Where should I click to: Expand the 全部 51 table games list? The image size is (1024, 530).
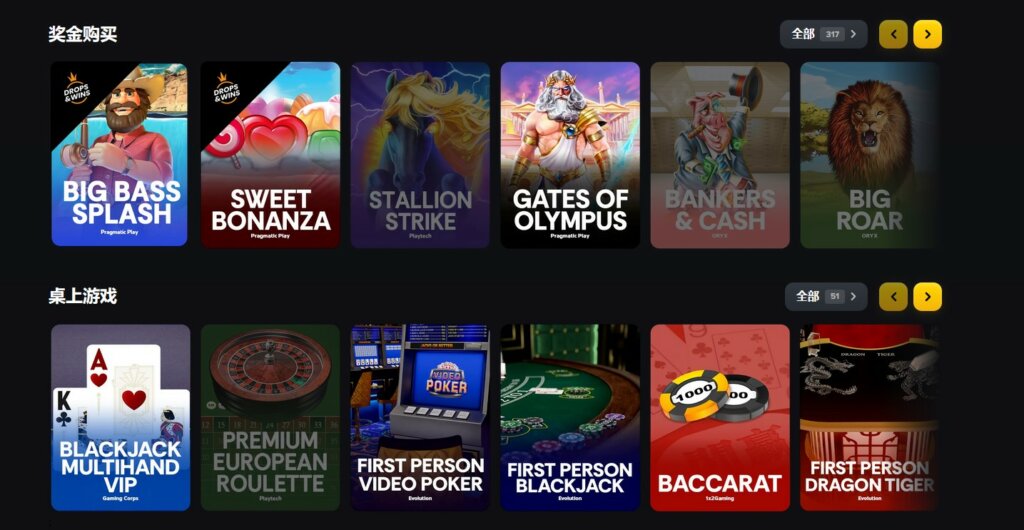click(826, 296)
